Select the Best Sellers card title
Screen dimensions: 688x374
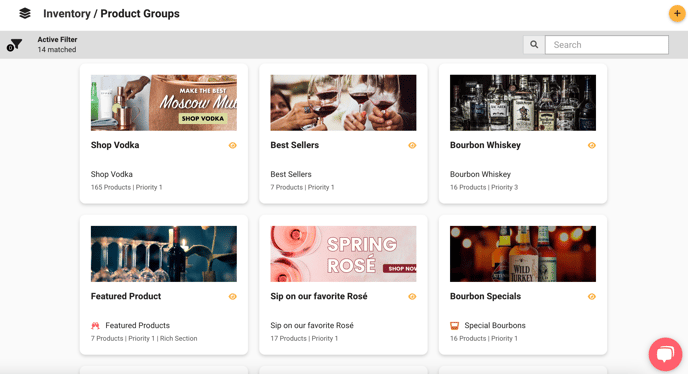point(294,145)
